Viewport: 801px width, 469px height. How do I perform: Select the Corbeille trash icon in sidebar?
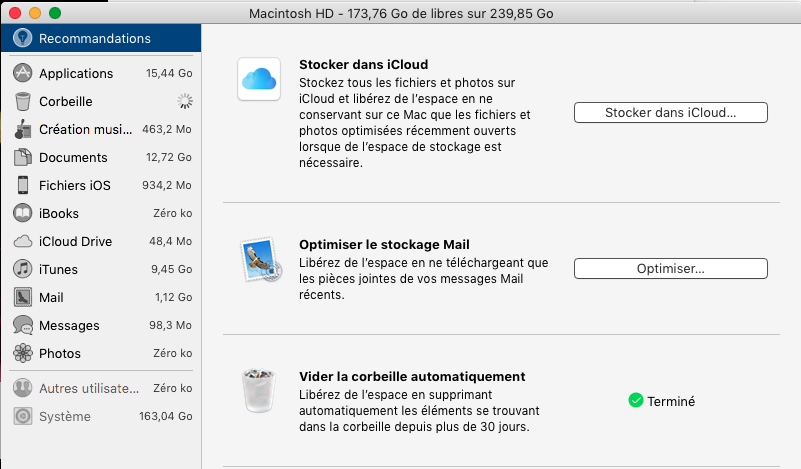pos(22,101)
